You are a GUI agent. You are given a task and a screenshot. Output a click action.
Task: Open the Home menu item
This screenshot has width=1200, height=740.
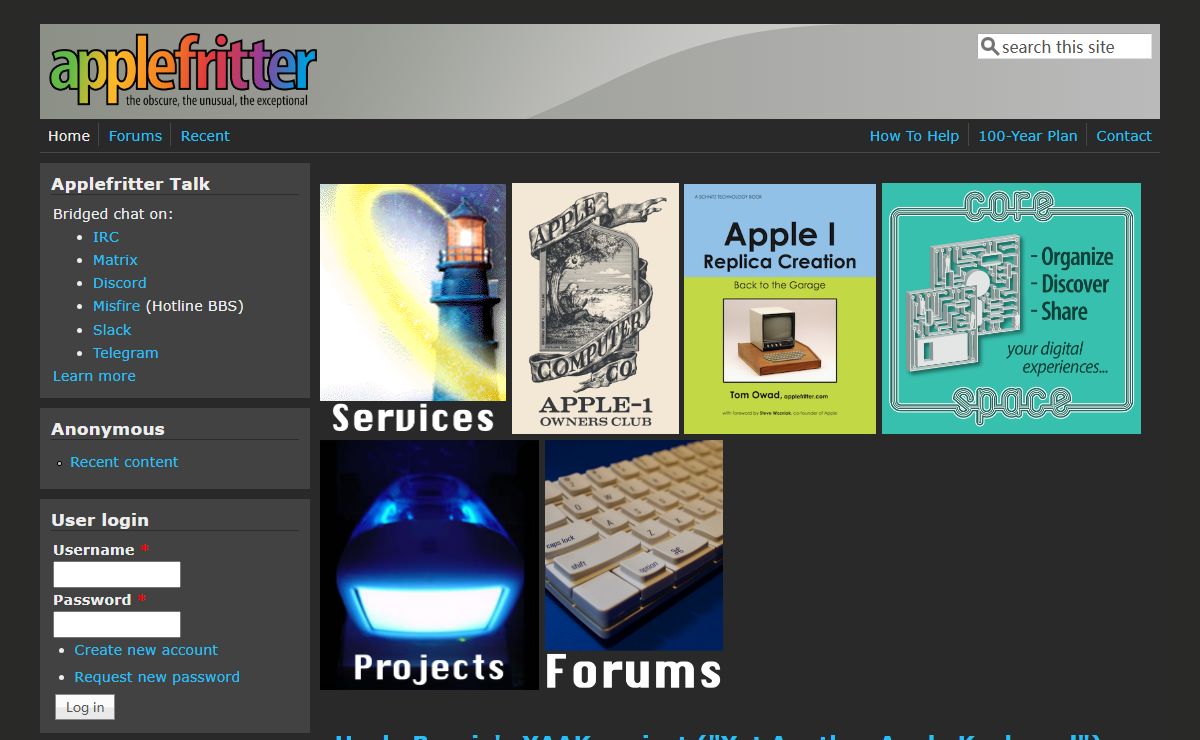[69, 136]
